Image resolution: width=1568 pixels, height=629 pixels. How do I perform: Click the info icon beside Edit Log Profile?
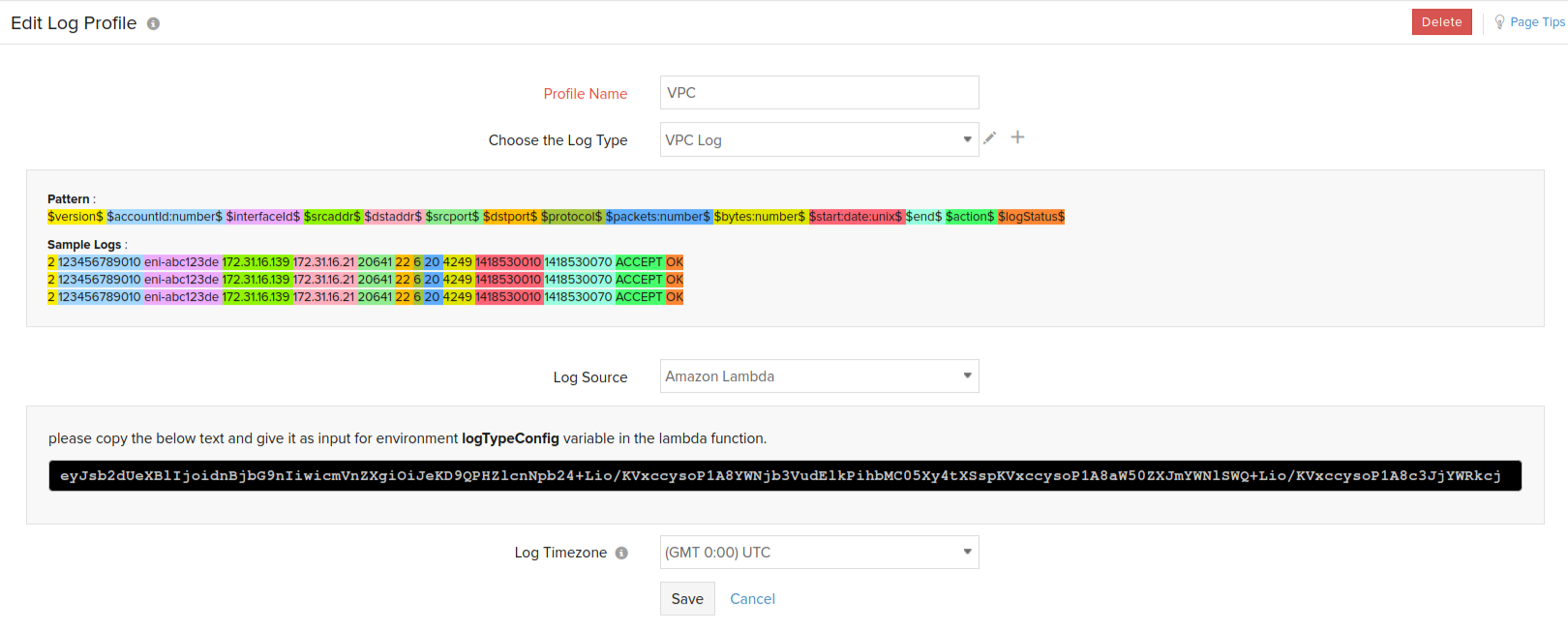pyautogui.click(x=153, y=24)
